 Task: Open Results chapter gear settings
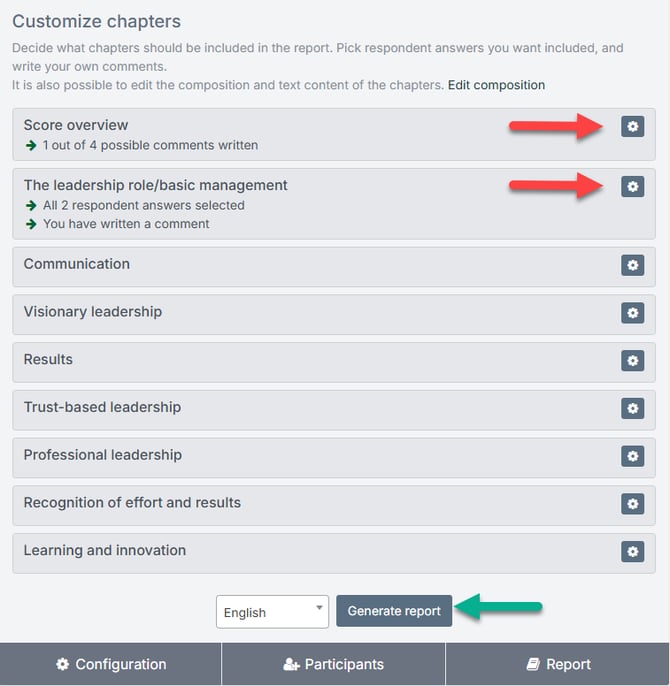pyautogui.click(x=632, y=360)
